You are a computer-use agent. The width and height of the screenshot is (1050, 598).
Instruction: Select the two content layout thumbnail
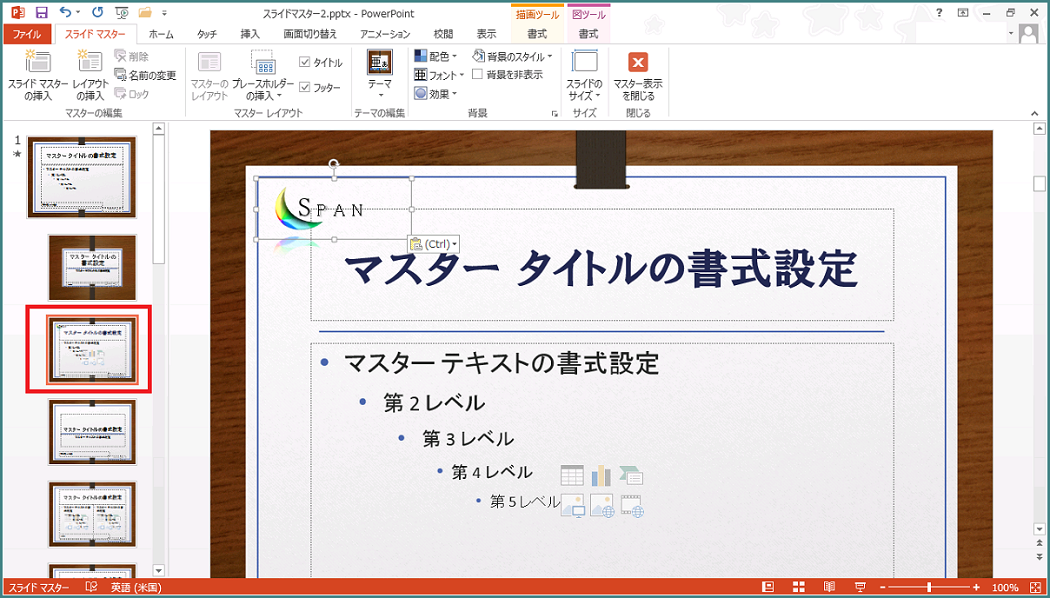(92, 514)
